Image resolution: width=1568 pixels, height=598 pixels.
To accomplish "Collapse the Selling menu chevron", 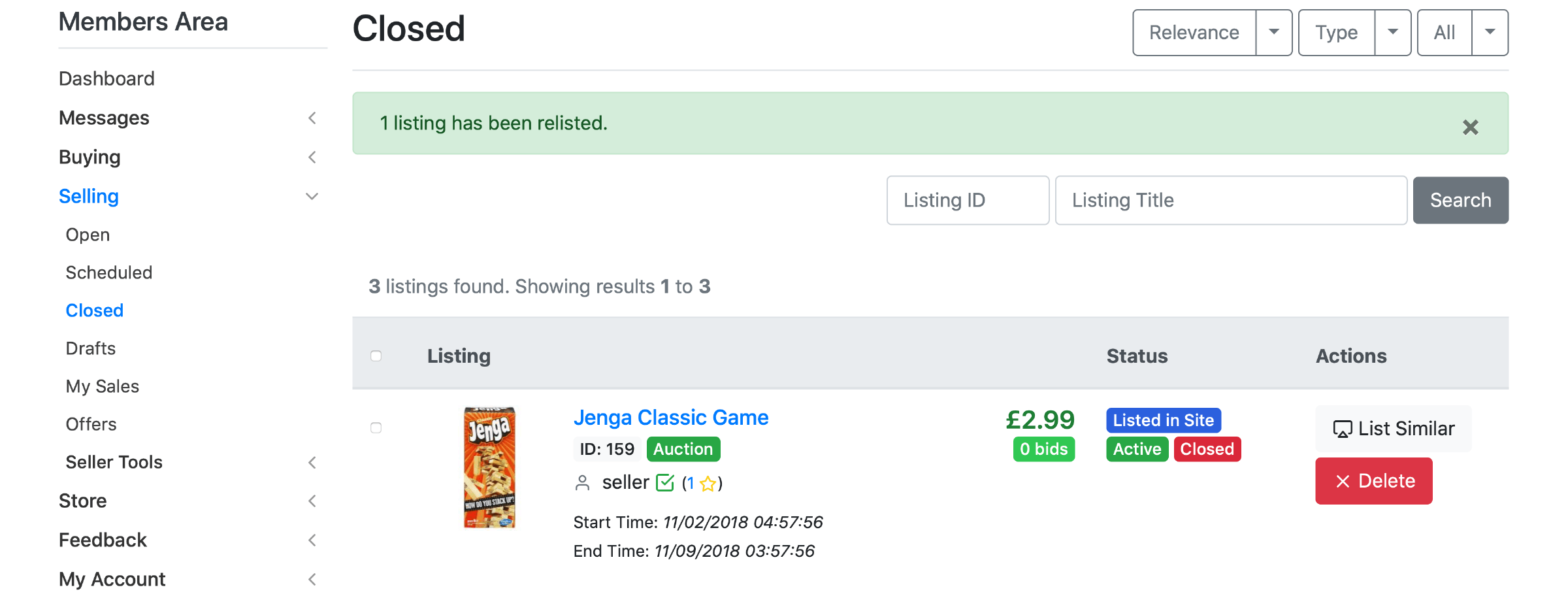I will [312, 197].
